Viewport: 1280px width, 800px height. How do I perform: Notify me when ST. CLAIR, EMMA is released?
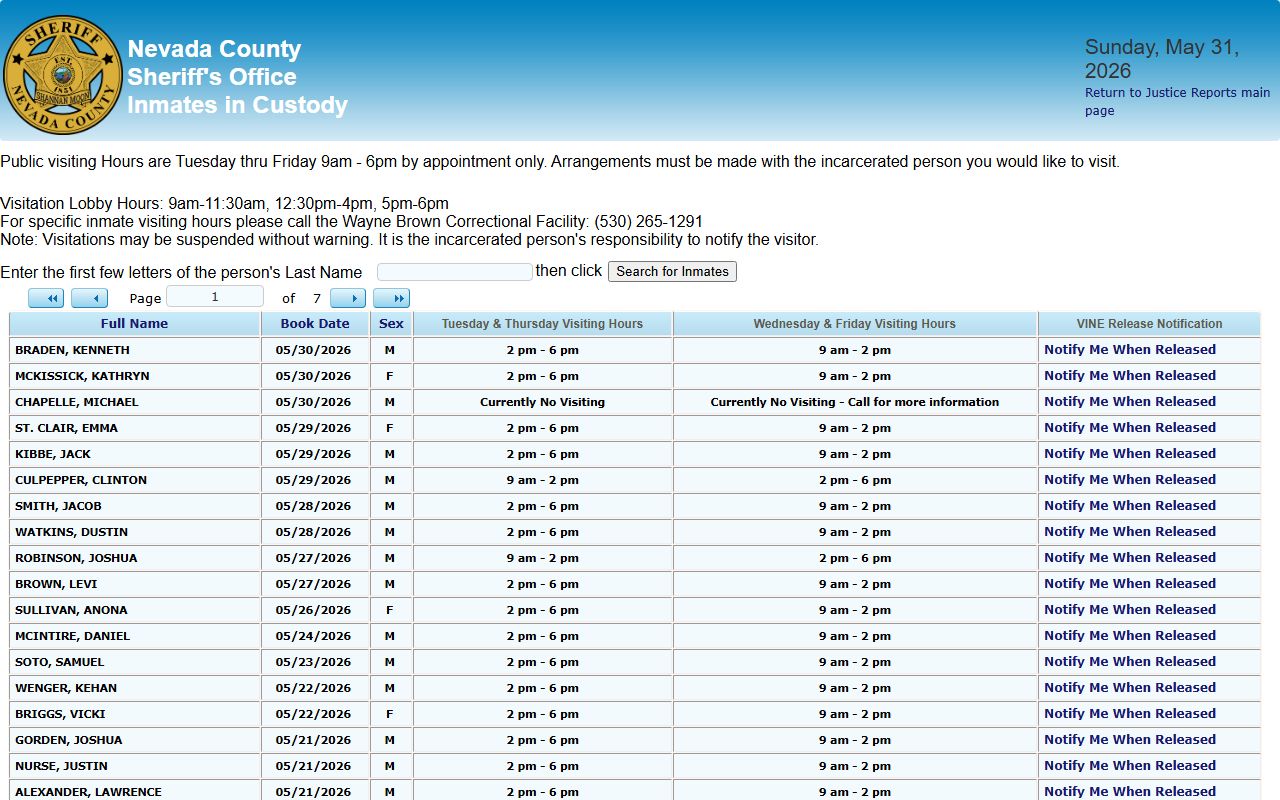(x=1130, y=428)
